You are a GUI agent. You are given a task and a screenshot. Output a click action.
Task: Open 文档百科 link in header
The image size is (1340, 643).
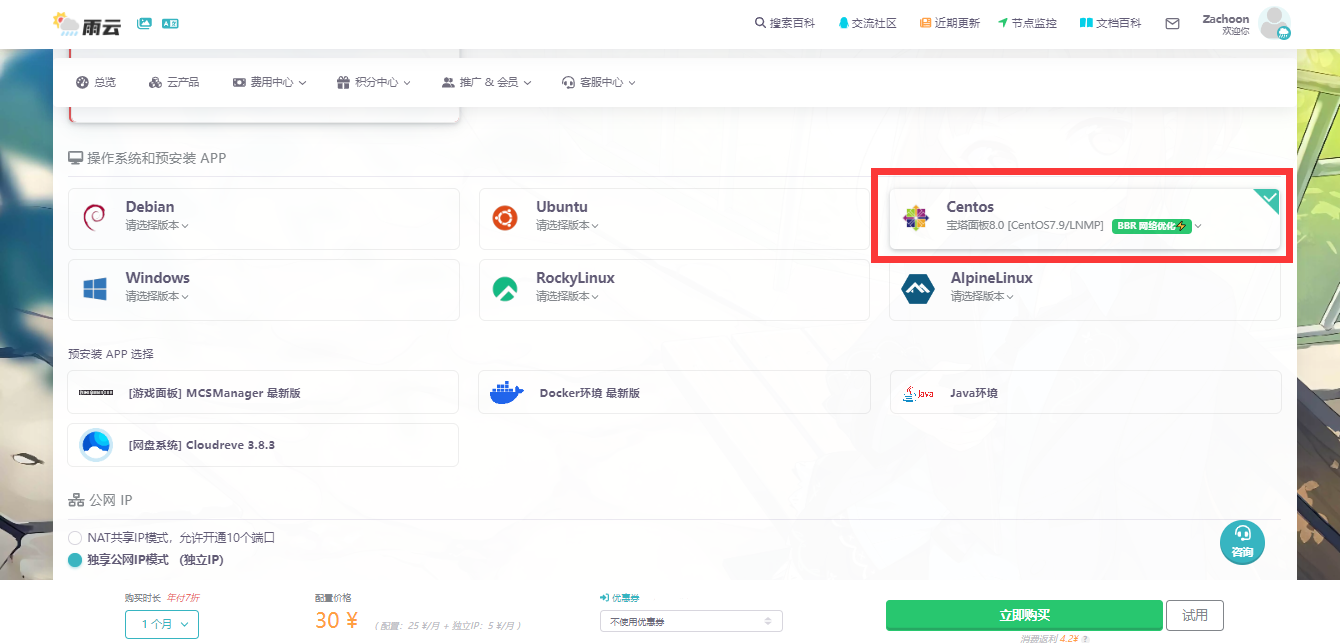coord(1111,23)
